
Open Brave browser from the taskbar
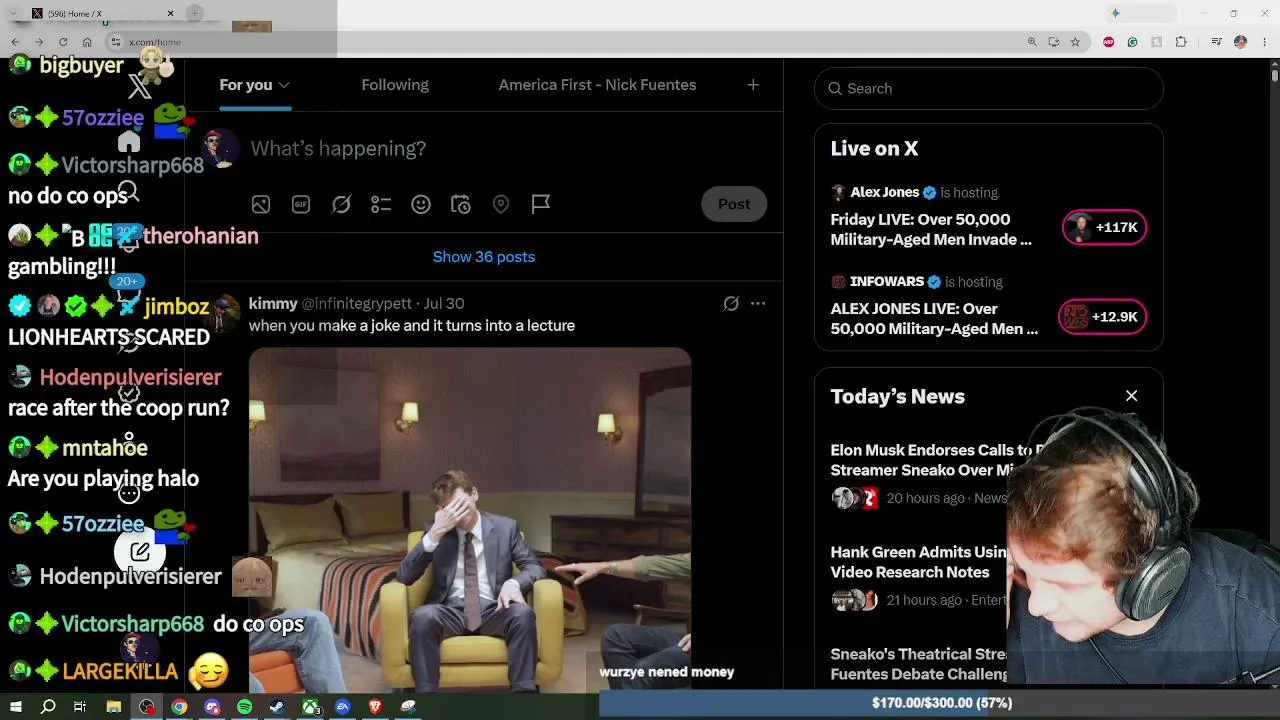pos(376,707)
